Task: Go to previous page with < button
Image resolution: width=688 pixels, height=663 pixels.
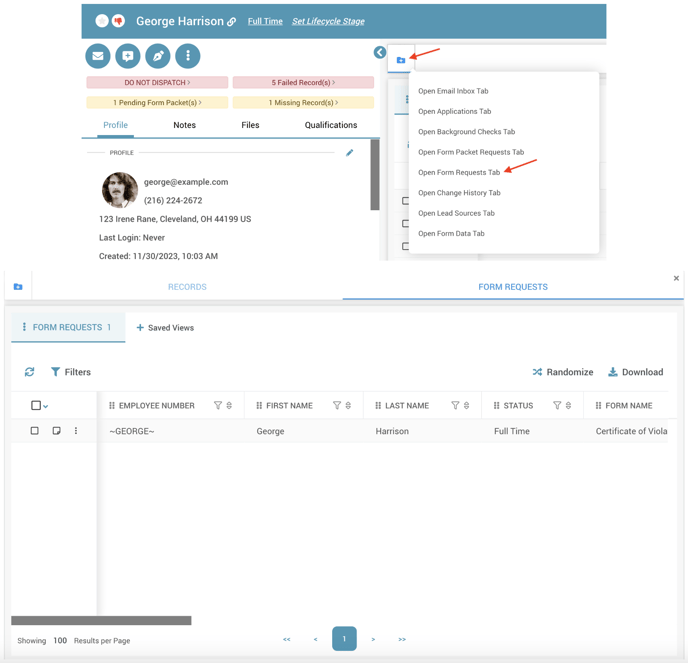Action: pyautogui.click(x=315, y=639)
